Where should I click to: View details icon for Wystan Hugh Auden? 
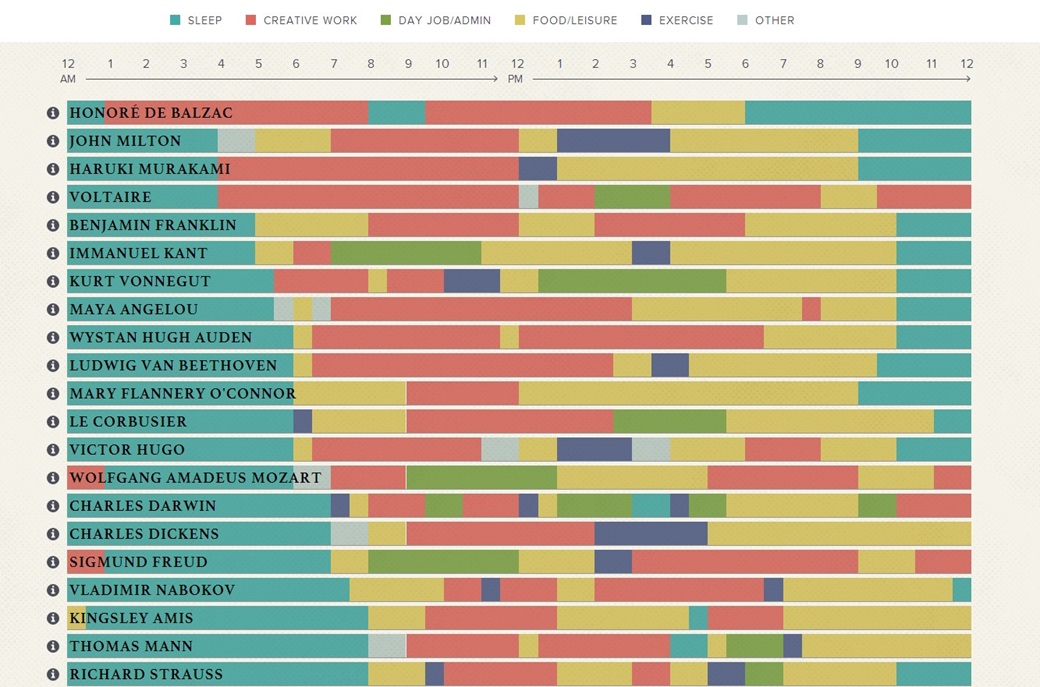(53, 338)
